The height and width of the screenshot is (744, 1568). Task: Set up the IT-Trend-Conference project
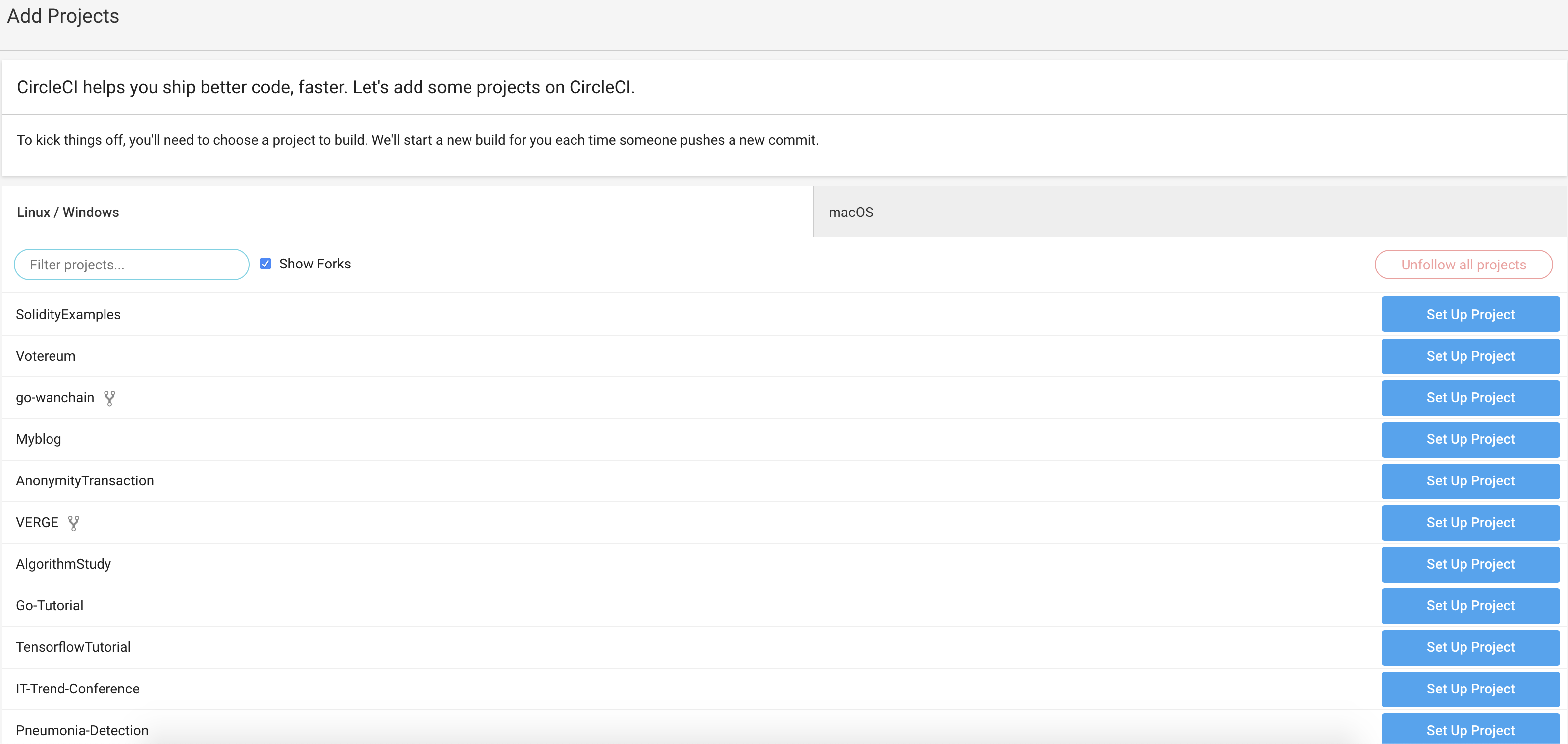[1470, 689]
